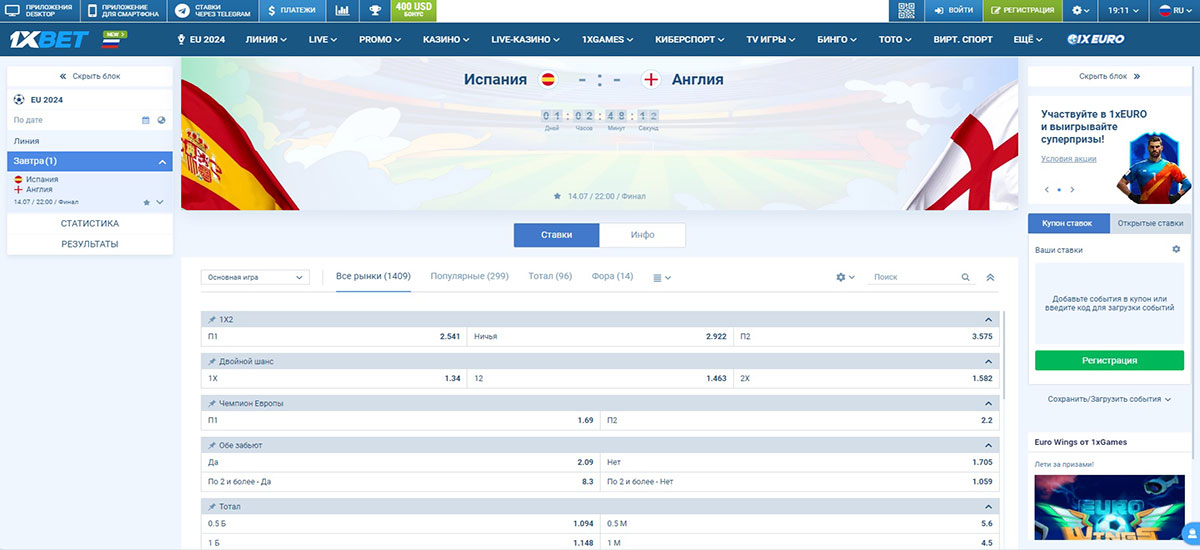Screen dimensions: 1200x550
Task: Open the Платежи payments section
Action: pos(292,11)
